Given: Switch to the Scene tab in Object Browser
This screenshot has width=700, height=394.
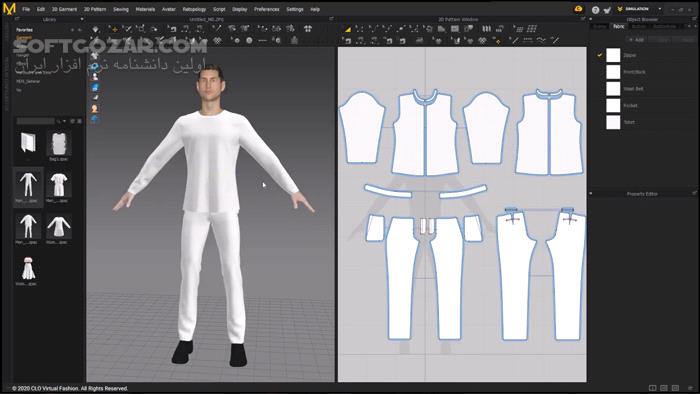Looking at the screenshot, I should [600, 27].
